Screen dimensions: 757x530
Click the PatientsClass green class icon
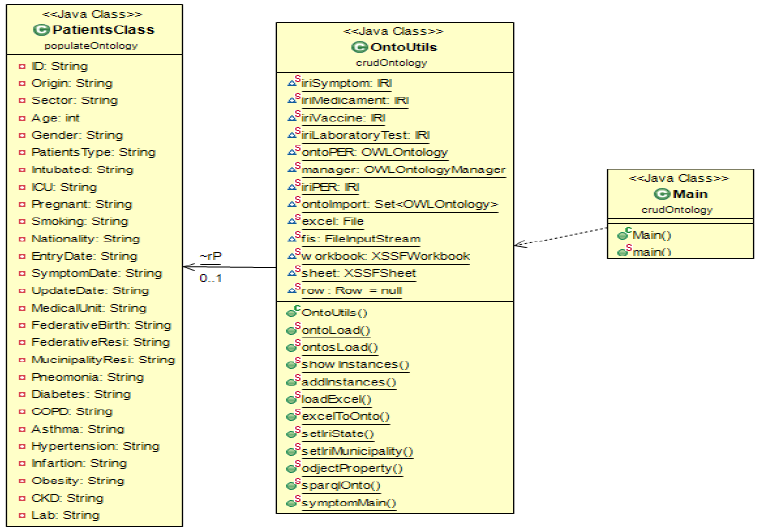pos(41,30)
